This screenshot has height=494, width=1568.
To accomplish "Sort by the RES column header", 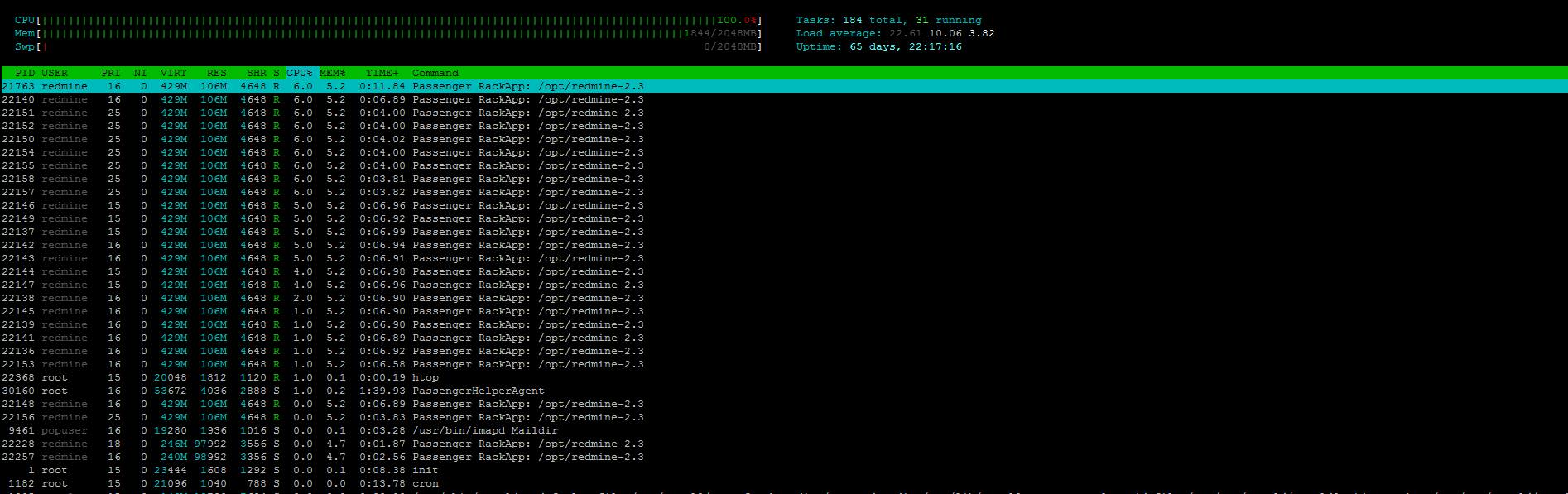I will (x=217, y=73).
